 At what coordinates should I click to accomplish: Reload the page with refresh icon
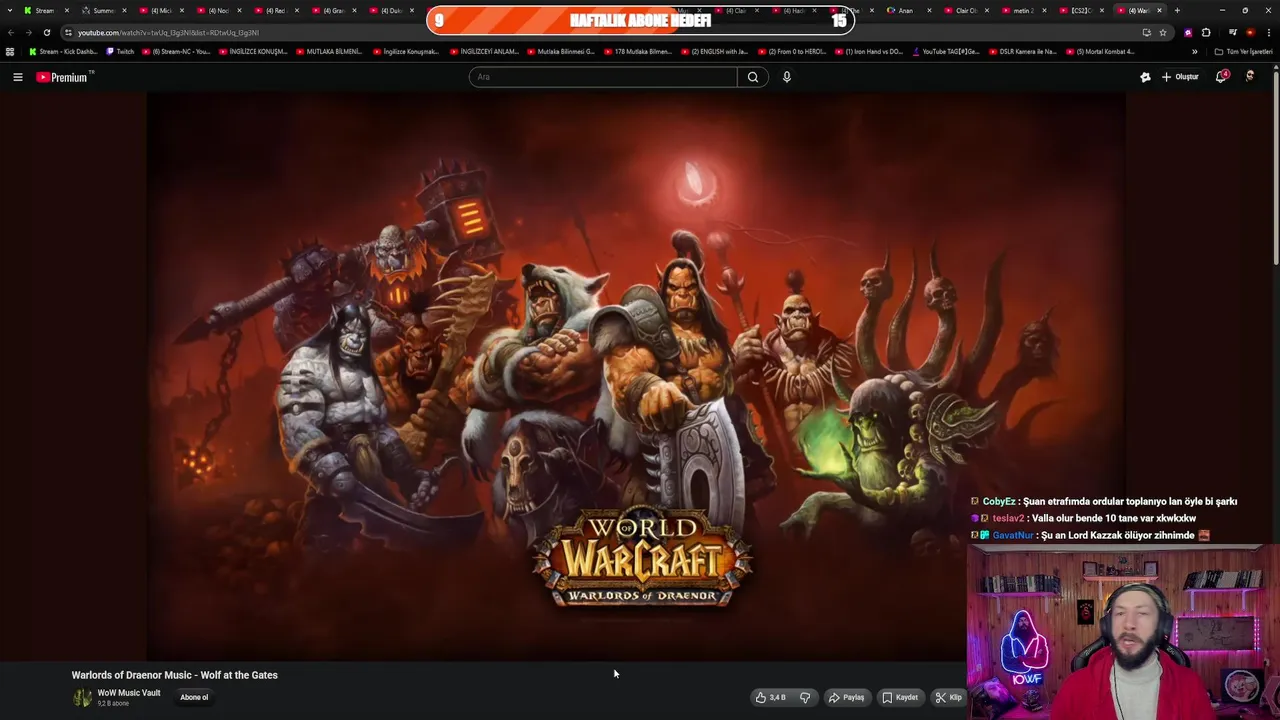point(46,32)
